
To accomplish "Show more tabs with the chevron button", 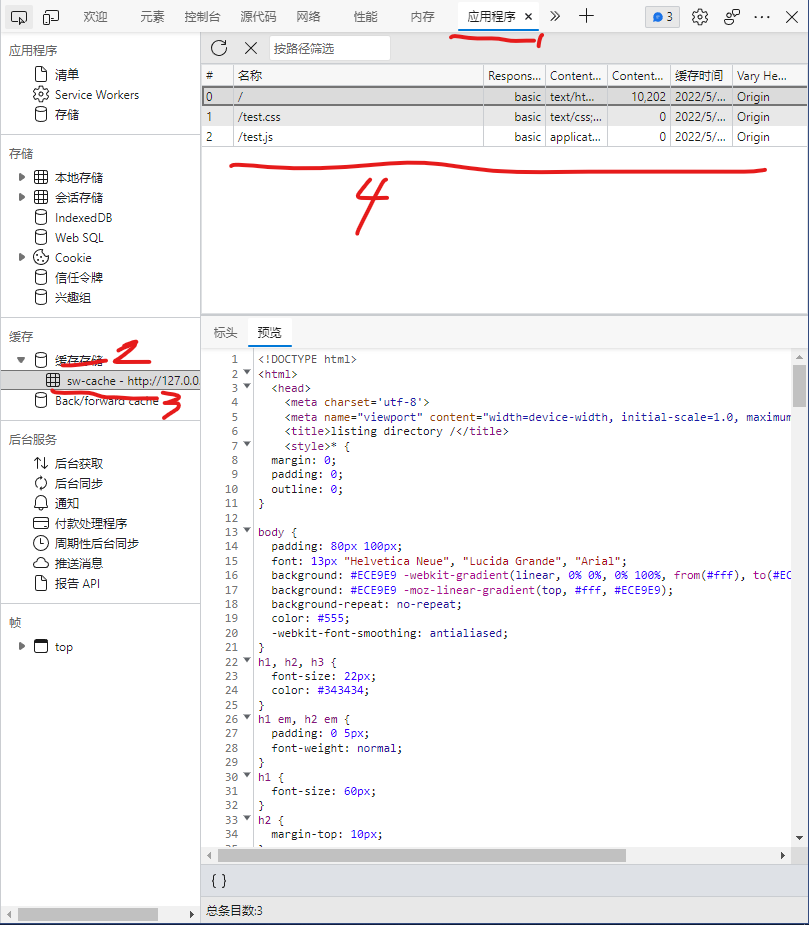I will tap(555, 16).
